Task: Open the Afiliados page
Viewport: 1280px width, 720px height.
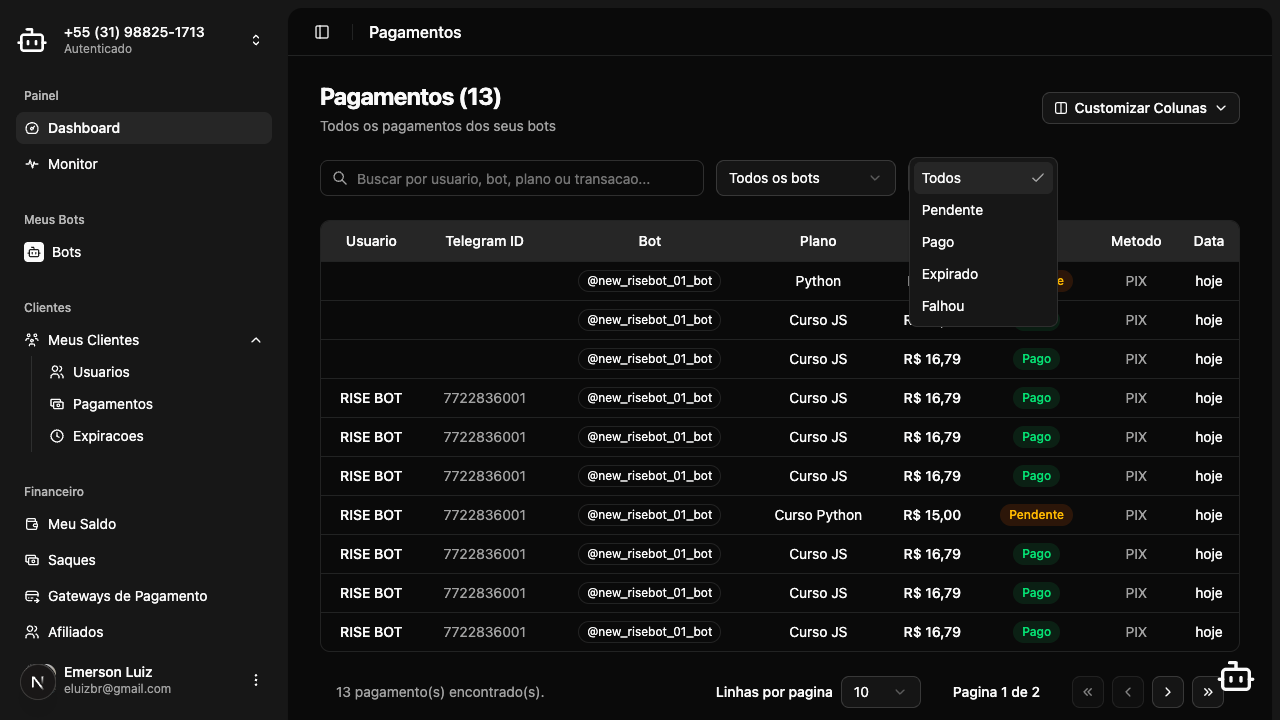Action: pos(144,632)
